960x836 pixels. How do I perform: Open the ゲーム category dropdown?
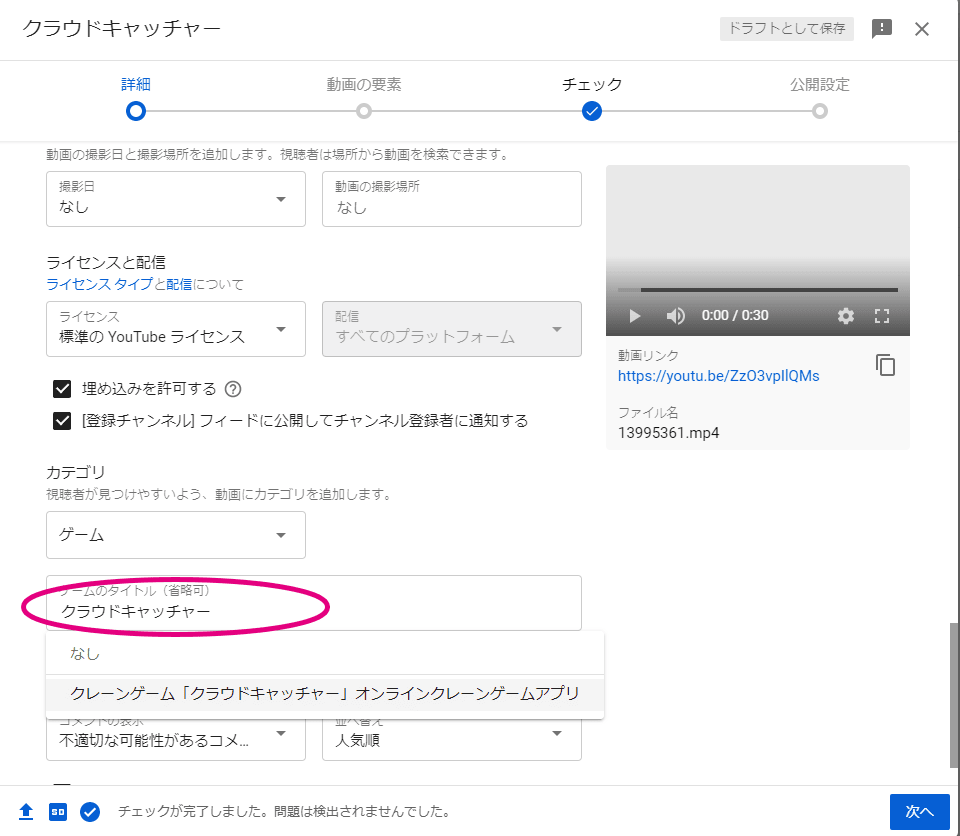click(x=176, y=535)
